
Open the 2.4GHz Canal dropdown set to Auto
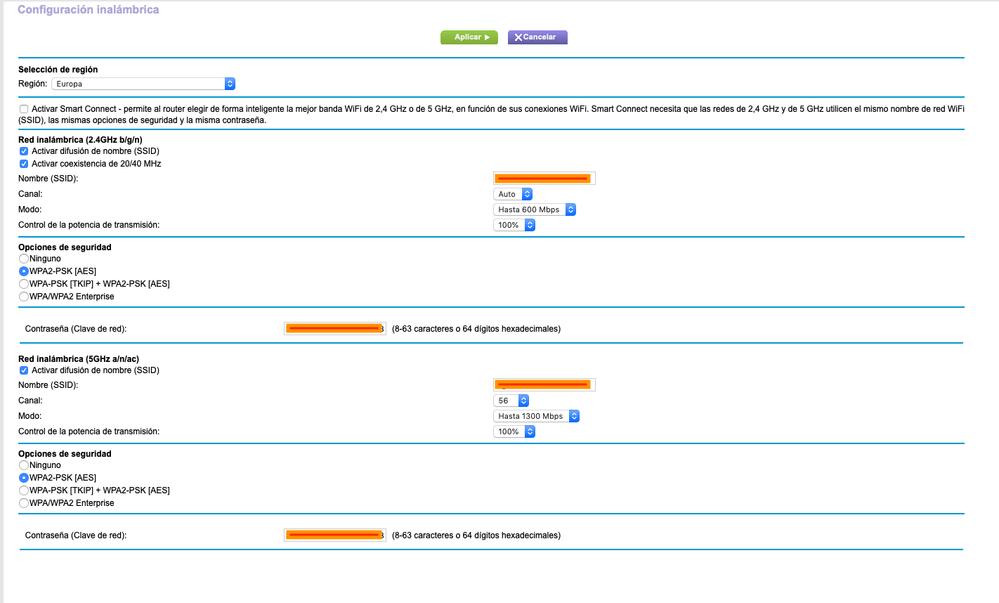(513, 194)
